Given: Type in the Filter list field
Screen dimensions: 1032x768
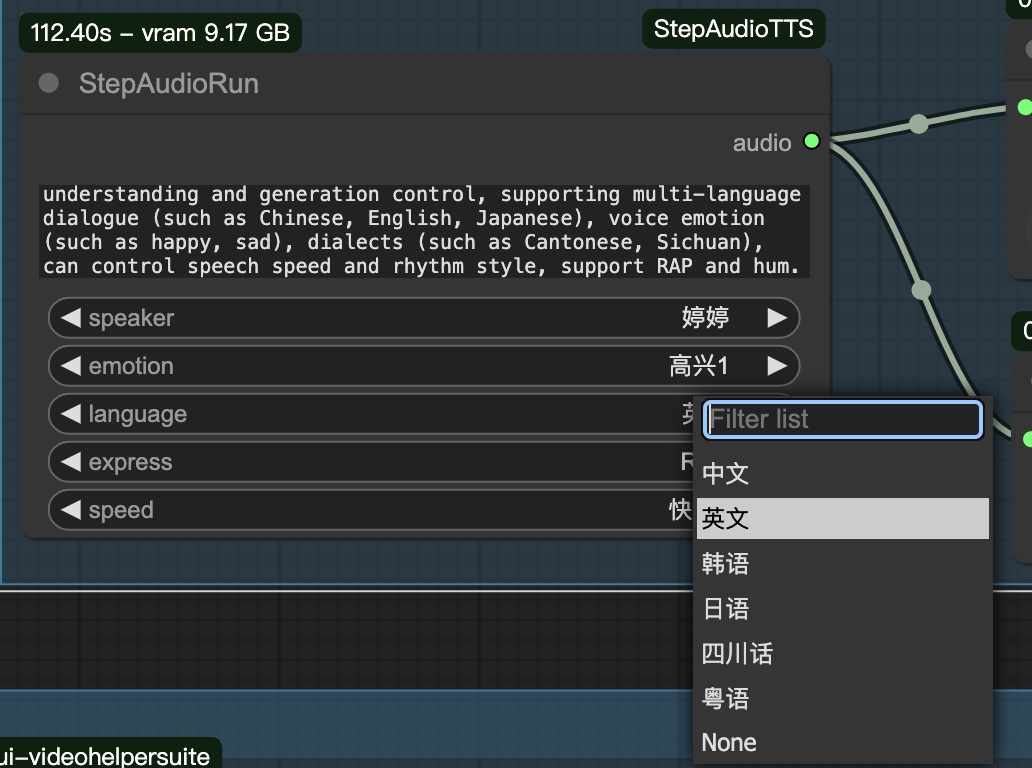Looking at the screenshot, I should click(842, 419).
